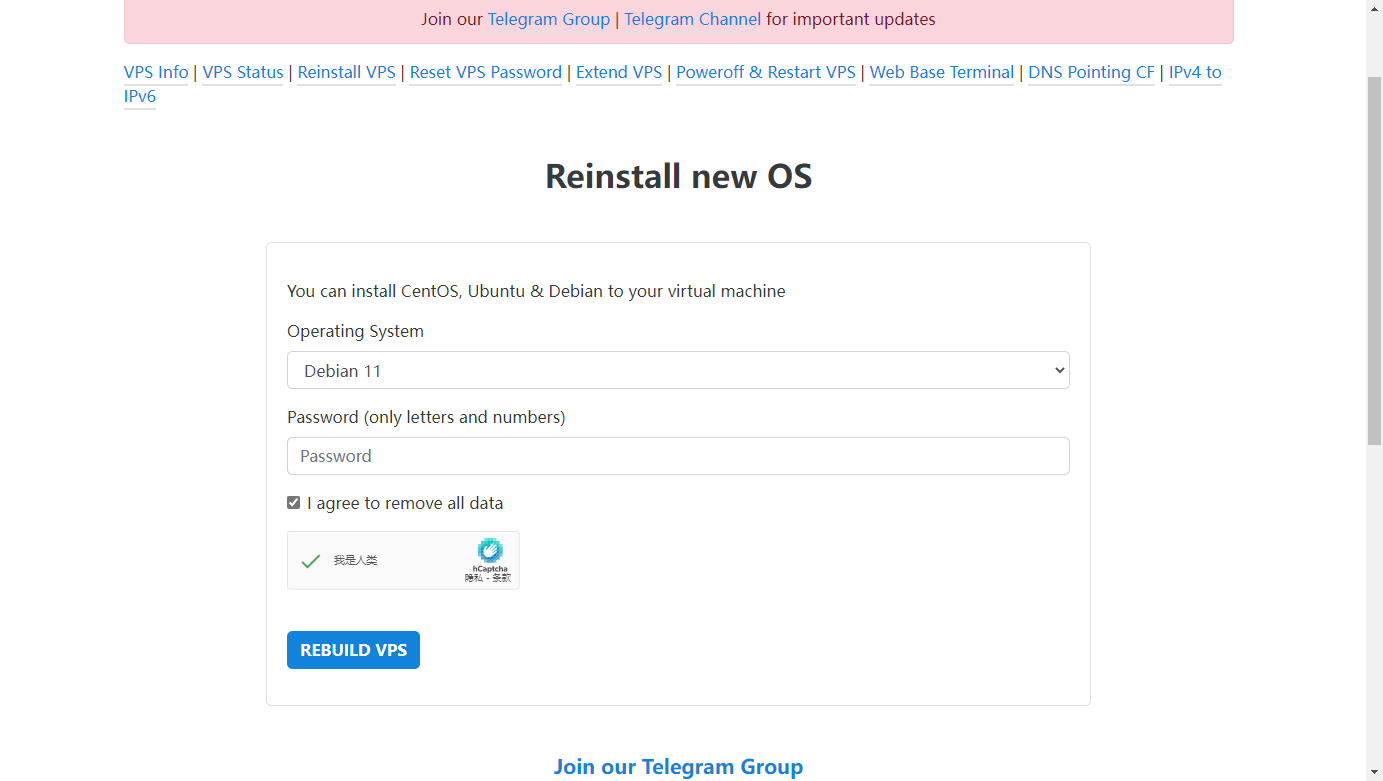The height and width of the screenshot is (781, 1383).
Task: Click the page vertical scrollbar thumb
Action: click(1374, 260)
